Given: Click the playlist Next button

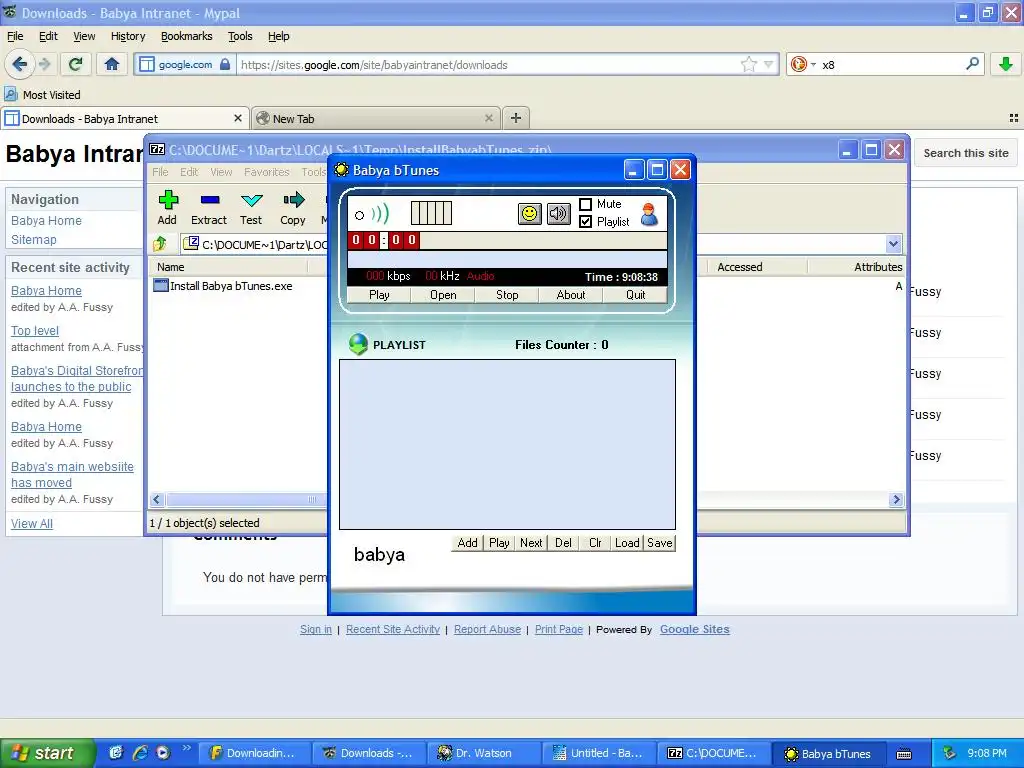Looking at the screenshot, I should [x=531, y=543].
